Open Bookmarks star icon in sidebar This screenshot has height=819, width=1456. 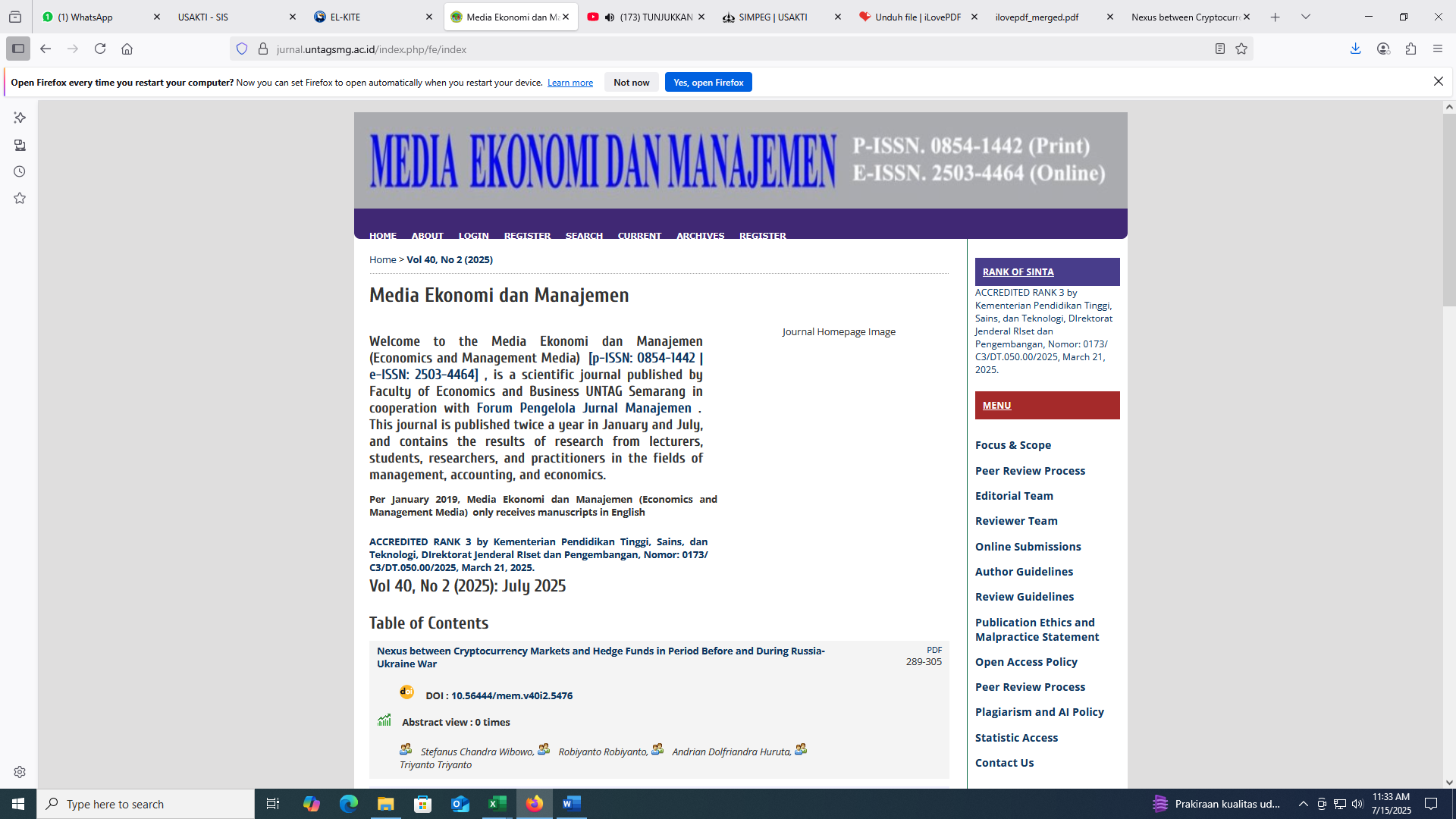[20, 198]
